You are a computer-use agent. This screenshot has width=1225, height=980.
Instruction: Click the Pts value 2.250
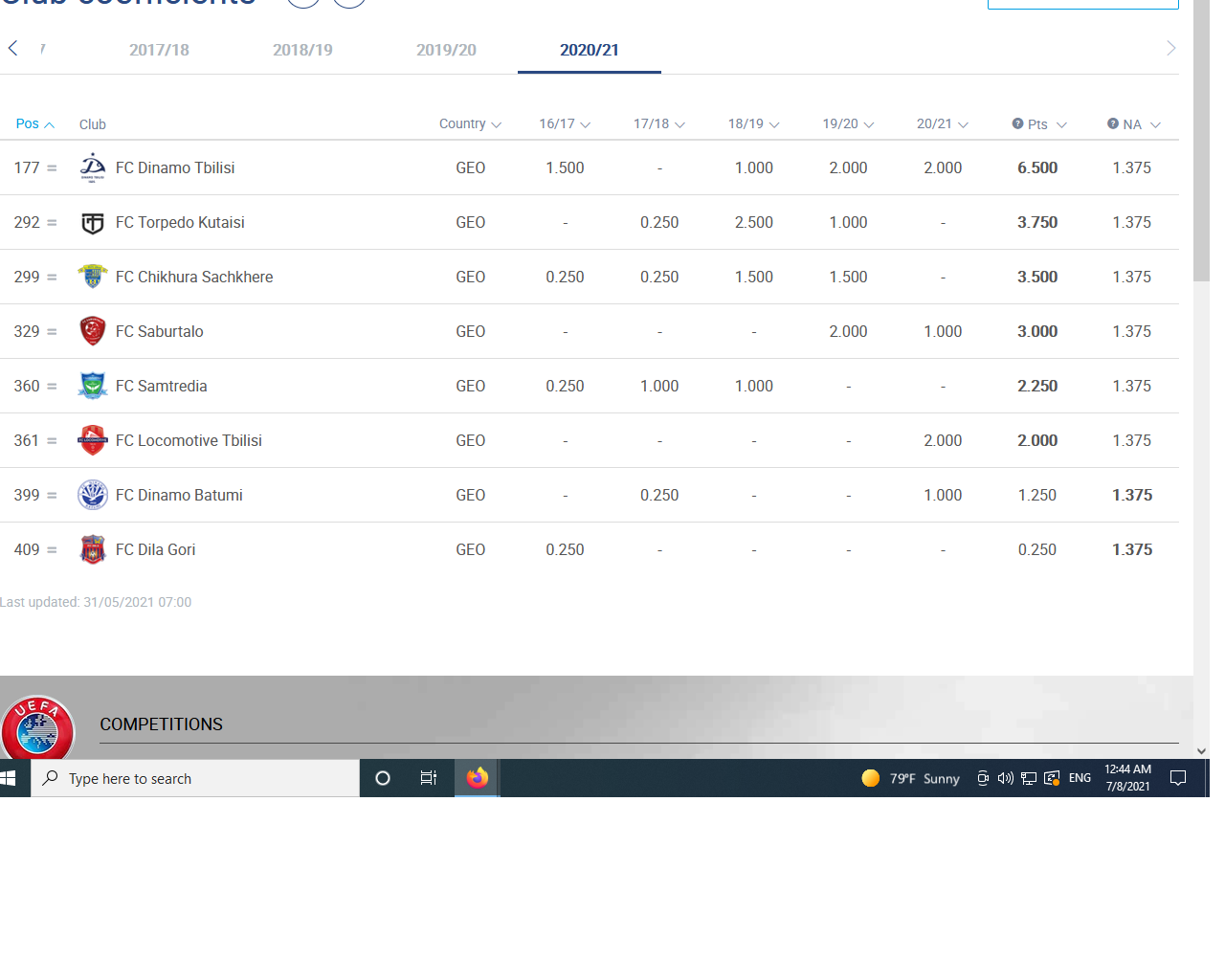pyautogui.click(x=1037, y=386)
